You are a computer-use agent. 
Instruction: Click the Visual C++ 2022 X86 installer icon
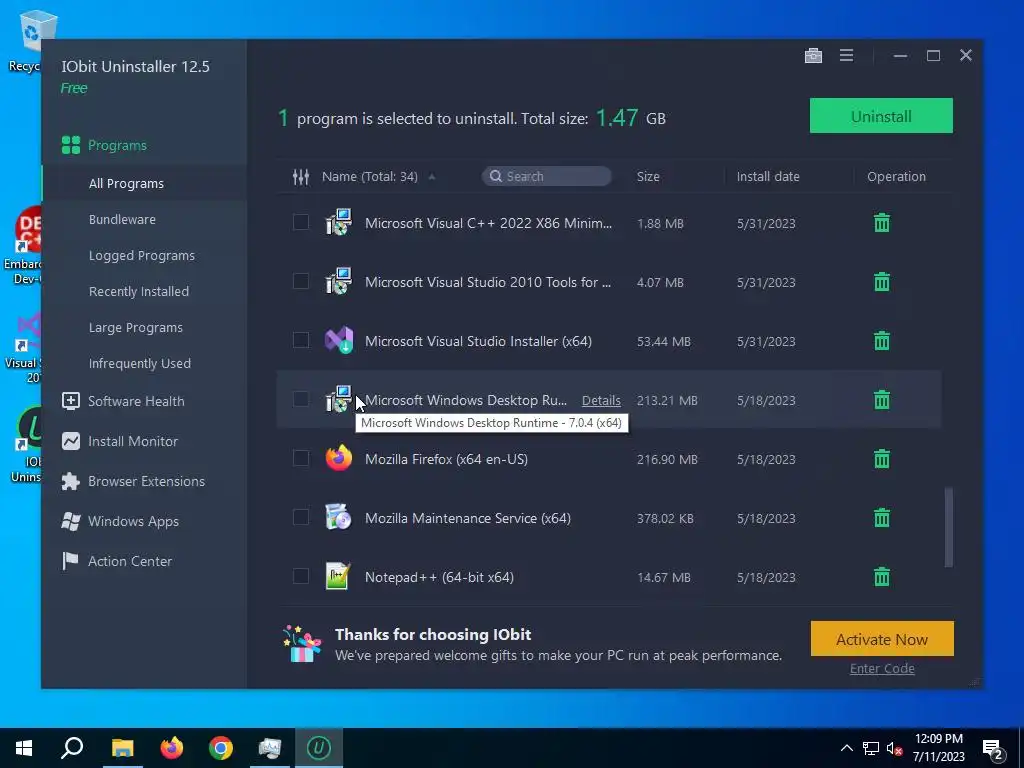click(338, 222)
